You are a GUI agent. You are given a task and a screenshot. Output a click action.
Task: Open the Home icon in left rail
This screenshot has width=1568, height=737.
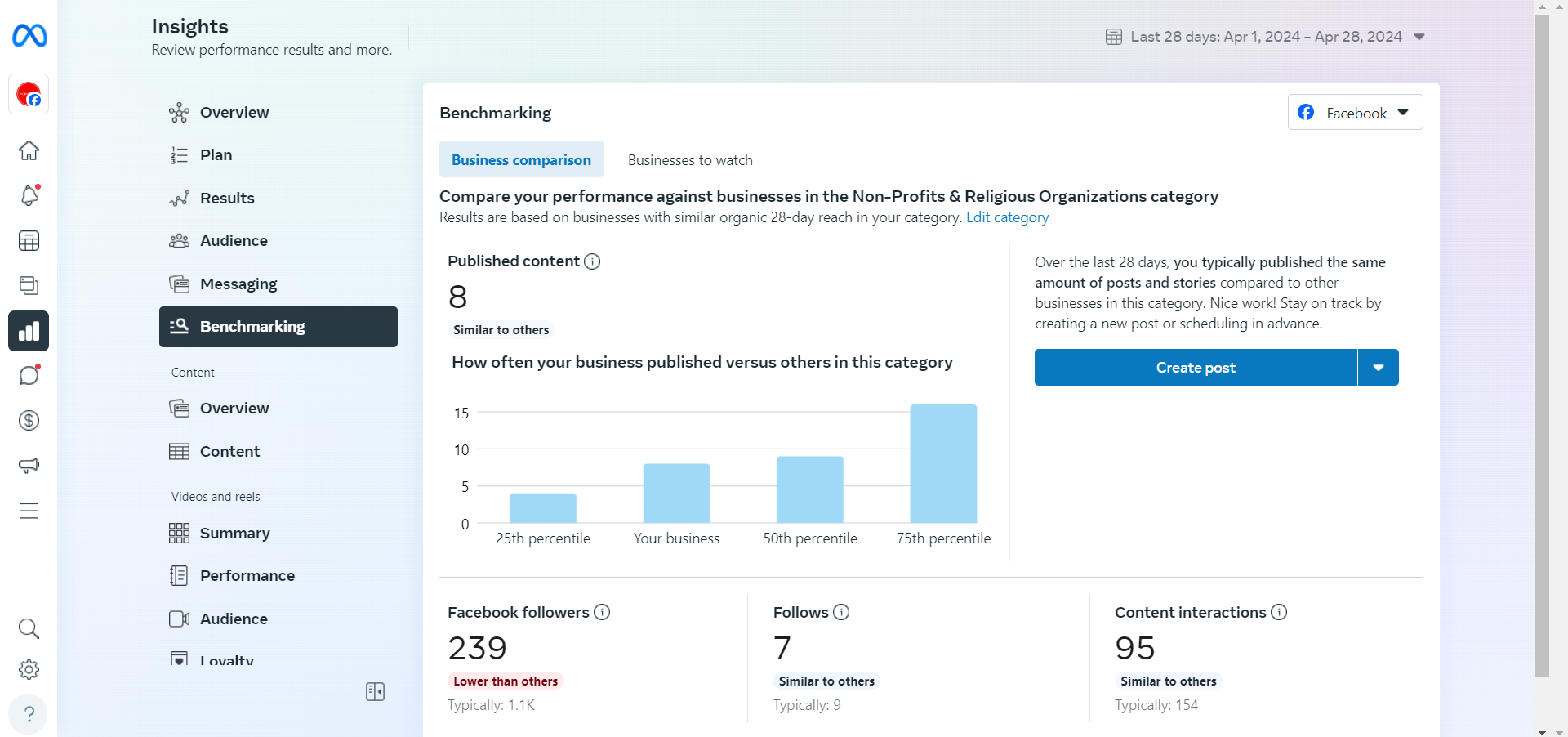click(x=29, y=151)
